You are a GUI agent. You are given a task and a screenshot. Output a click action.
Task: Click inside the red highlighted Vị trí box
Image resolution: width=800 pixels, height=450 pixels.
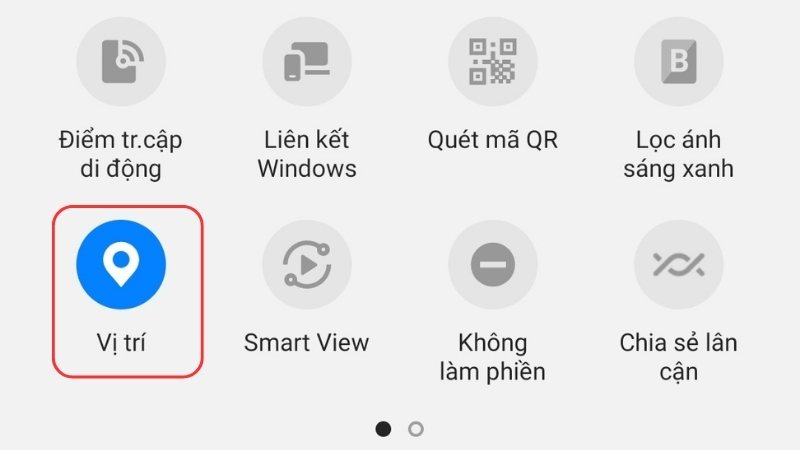point(128,292)
